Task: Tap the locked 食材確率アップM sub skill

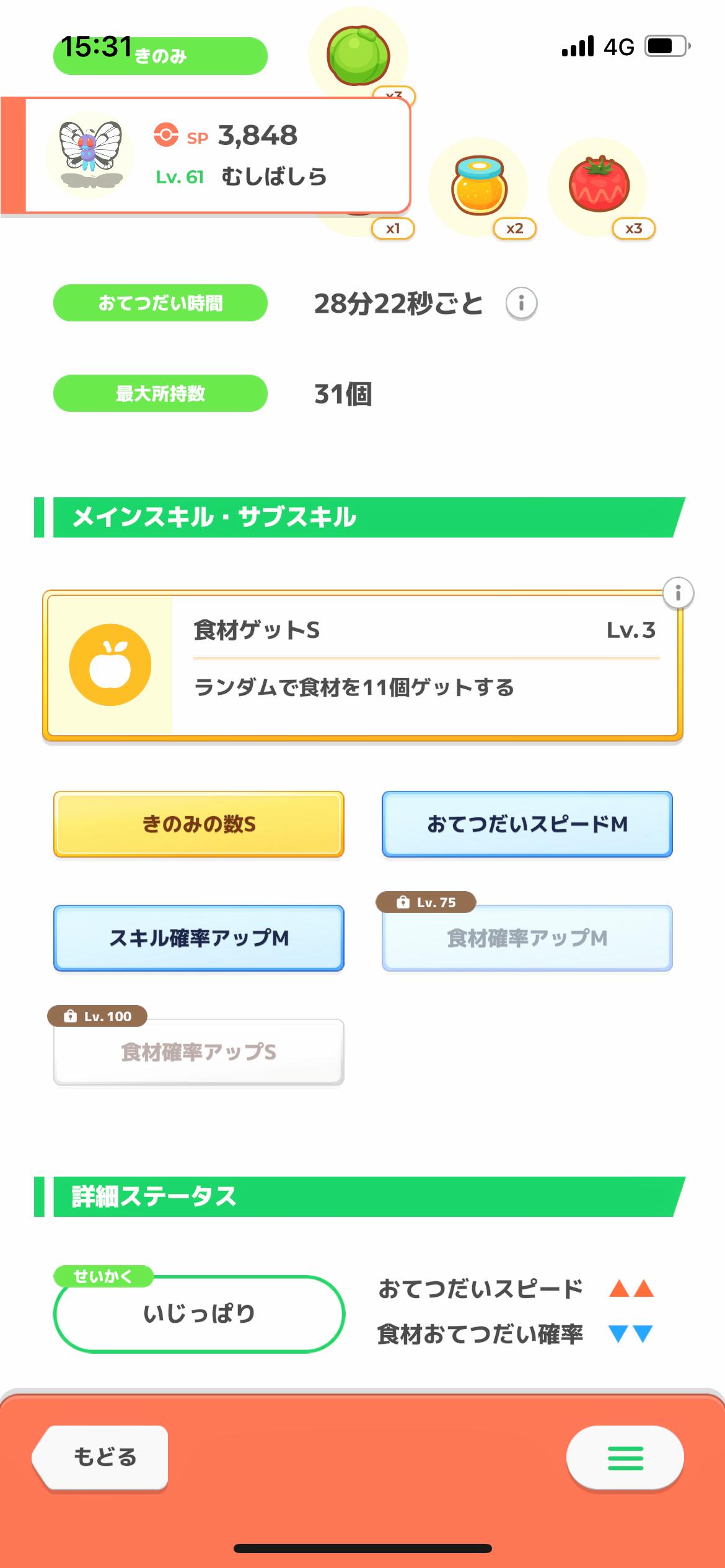Action: 527,939
